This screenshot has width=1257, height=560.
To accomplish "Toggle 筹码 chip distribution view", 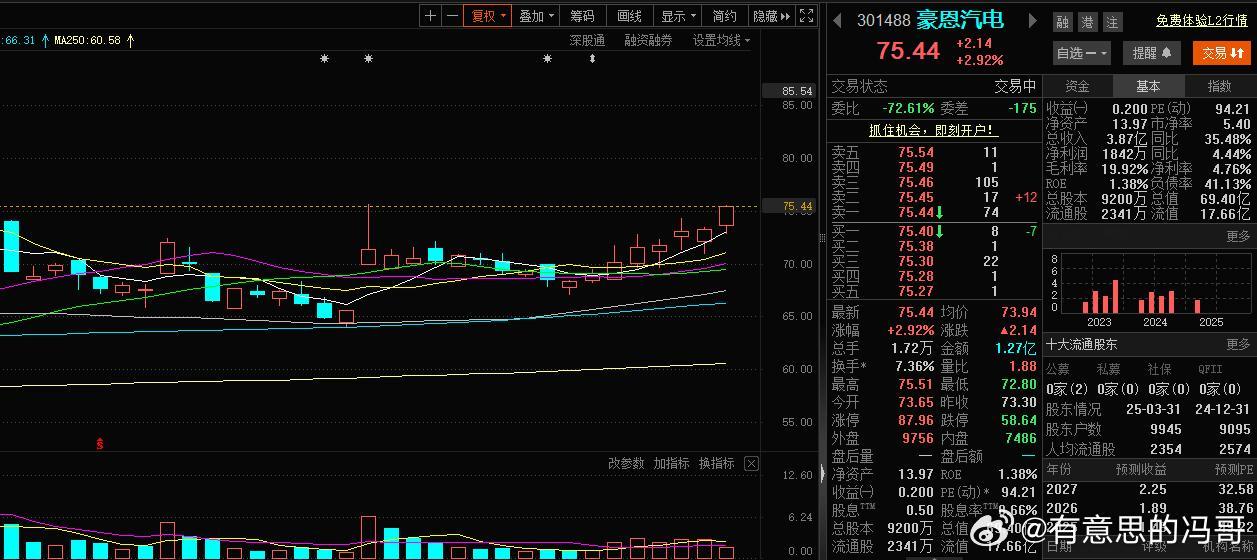I will 582,16.
